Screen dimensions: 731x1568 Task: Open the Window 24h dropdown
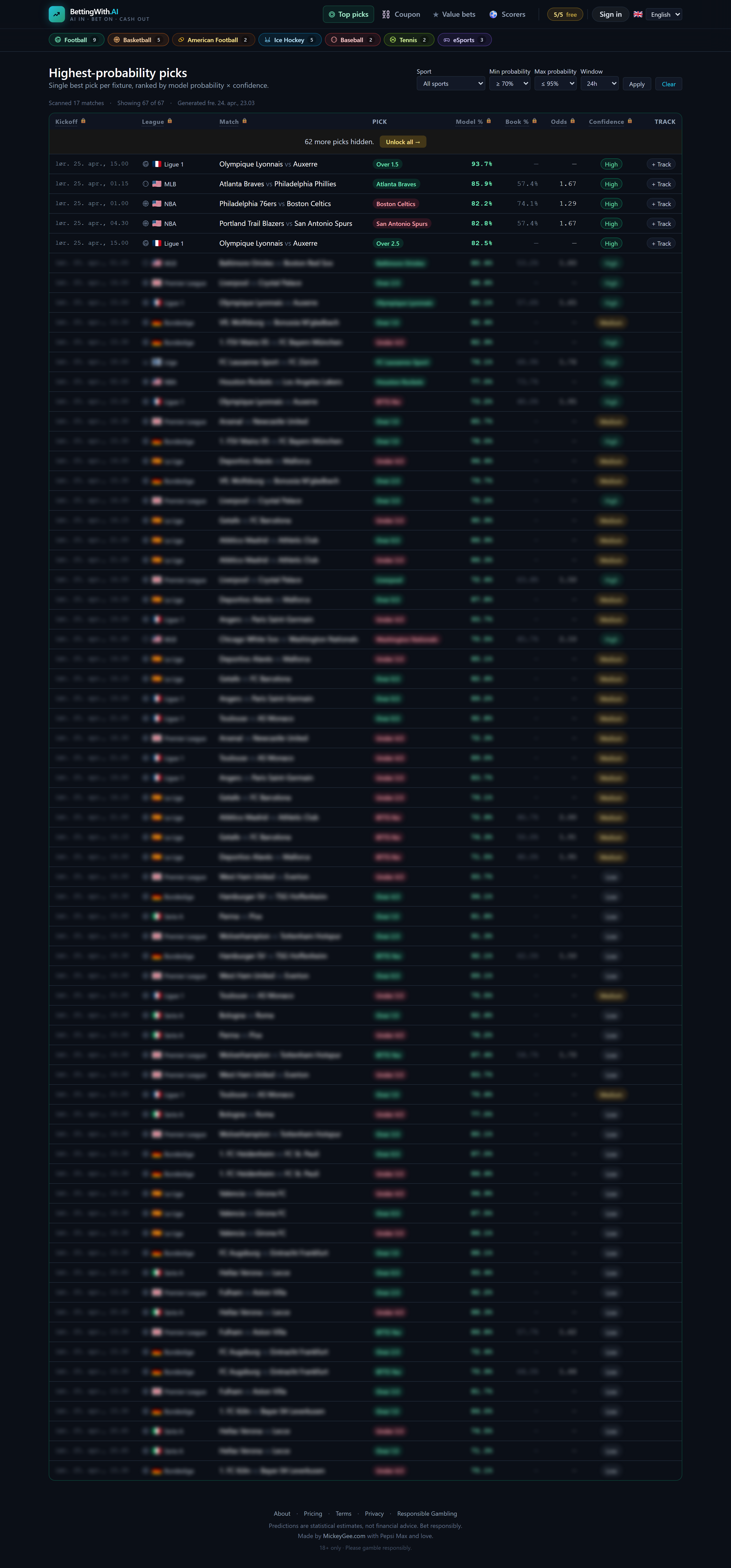pos(600,84)
